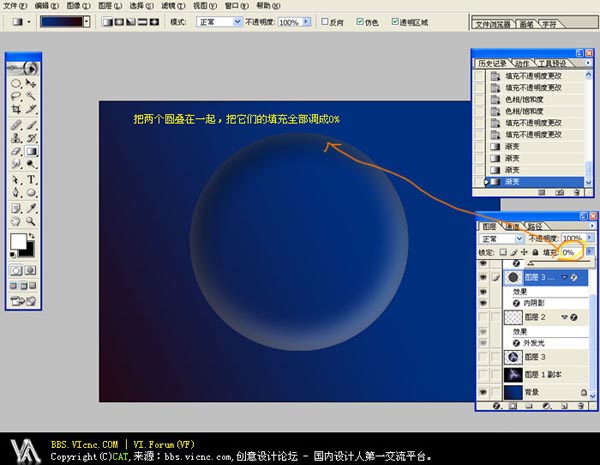Screen dimensions: 600x465
Task: Select the Zoom tool
Action: [x=31, y=221]
